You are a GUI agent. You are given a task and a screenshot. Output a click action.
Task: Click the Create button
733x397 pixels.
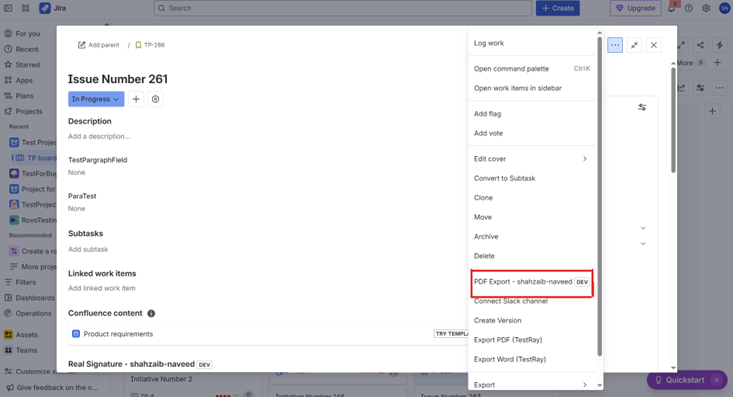[x=558, y=8]
